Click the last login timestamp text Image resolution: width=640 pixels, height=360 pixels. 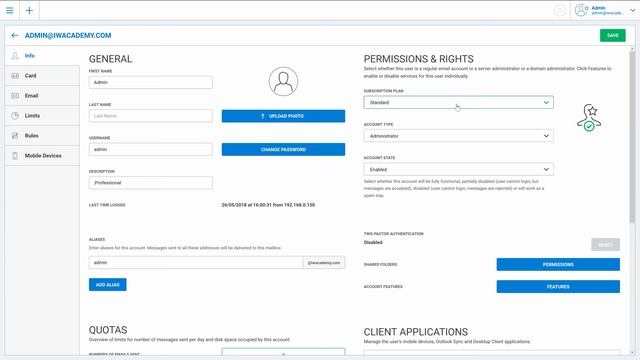click(x=268, y=205)
